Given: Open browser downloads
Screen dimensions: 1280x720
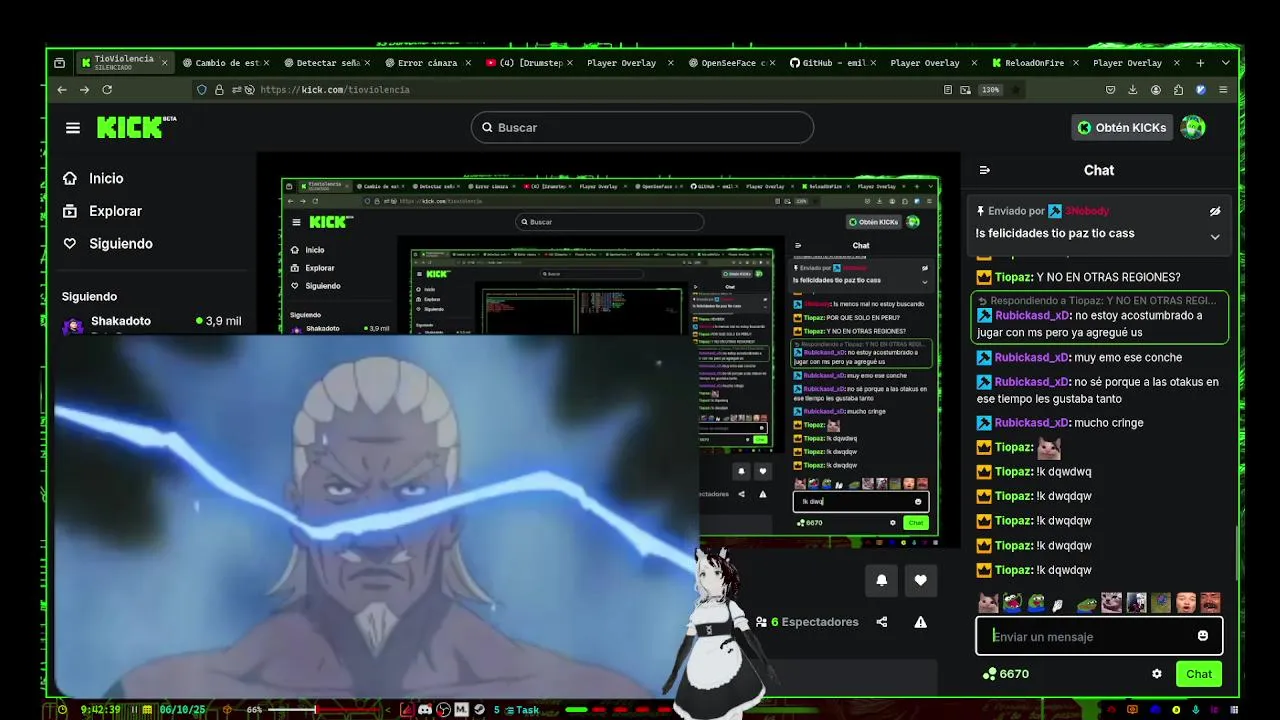Looking at the screenshot, I should [1133, 90].
